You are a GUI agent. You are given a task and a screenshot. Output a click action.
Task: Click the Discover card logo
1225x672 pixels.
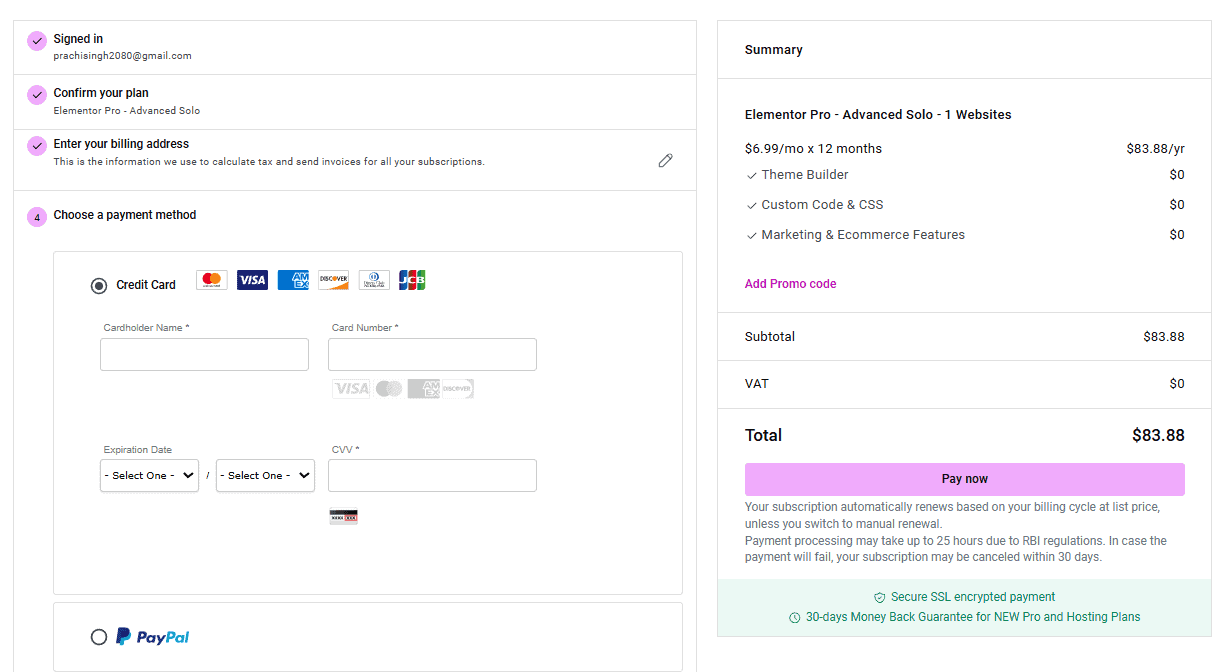pos(333,280)
